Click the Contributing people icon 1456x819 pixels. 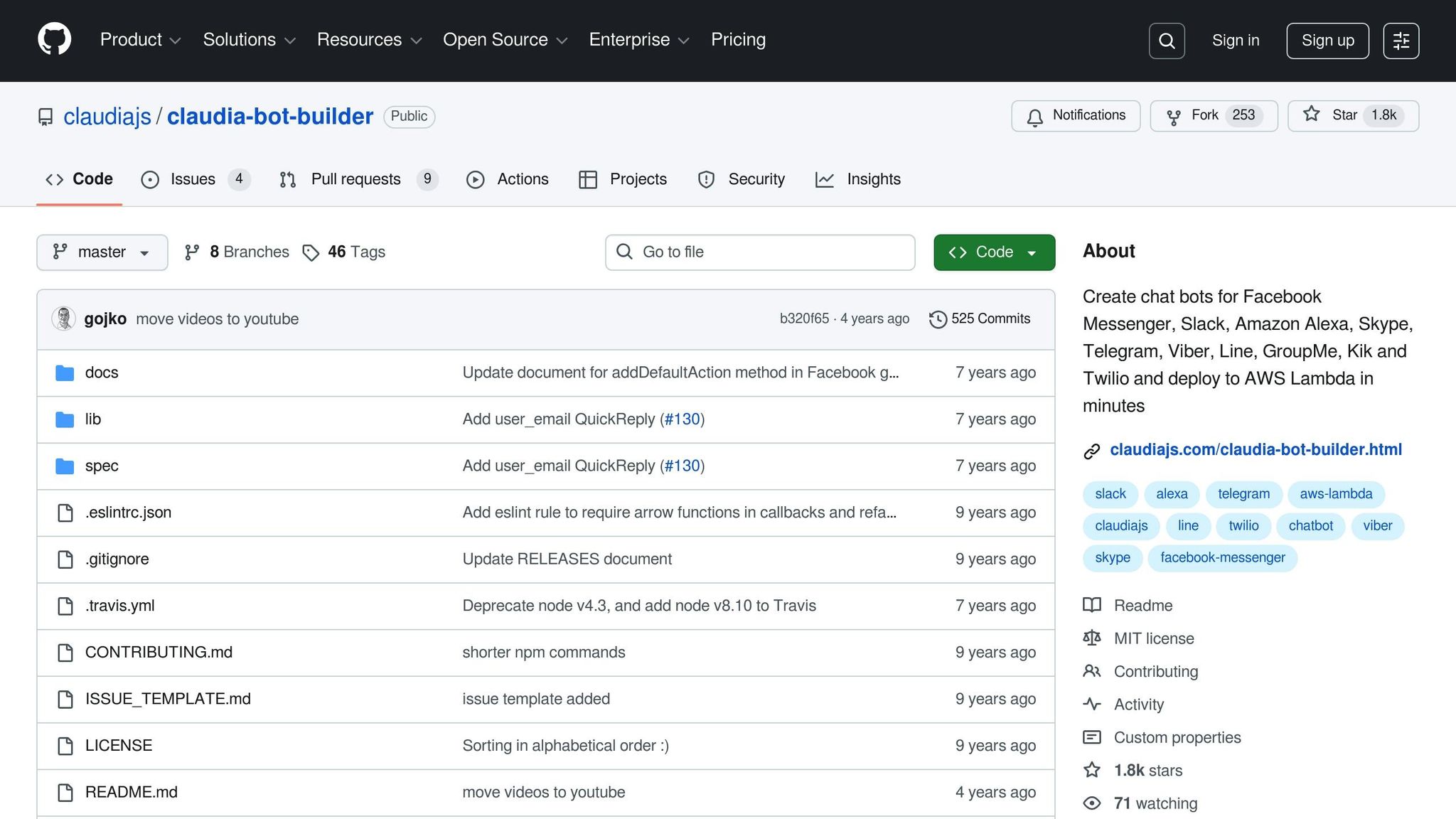point(1092,671)
